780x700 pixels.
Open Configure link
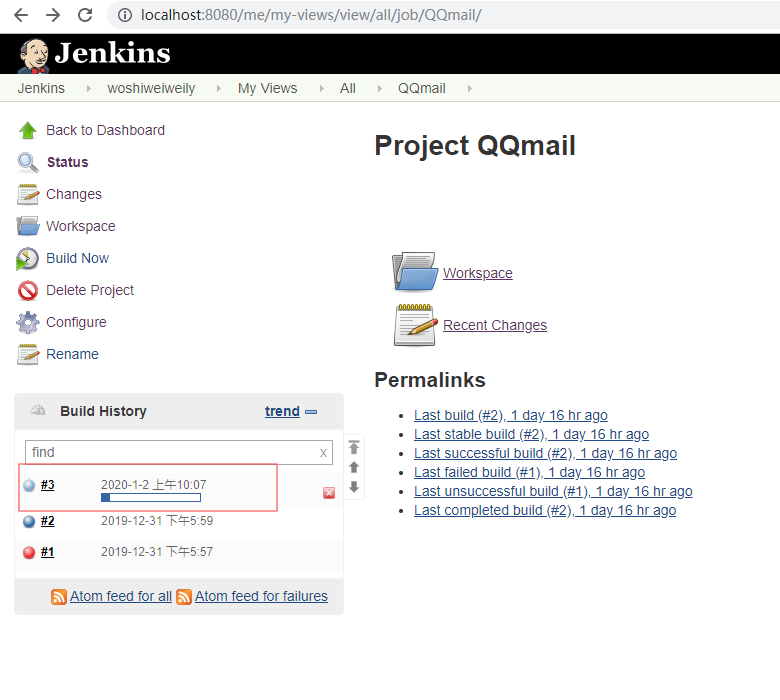click(76, 322)
